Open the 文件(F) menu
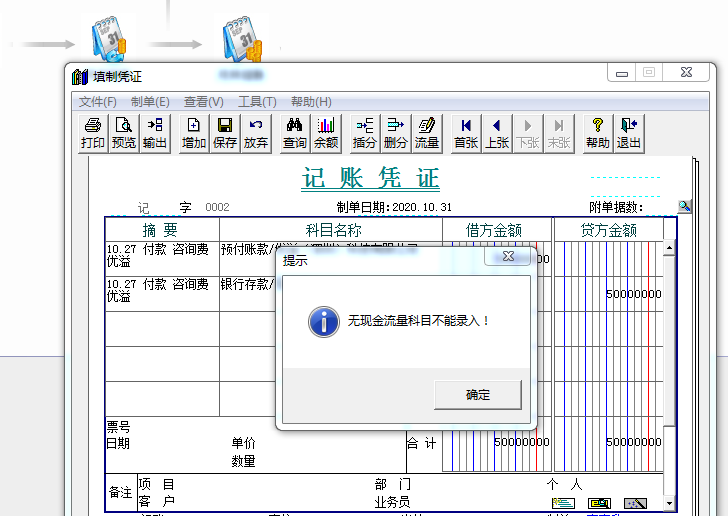 pos(98,102)
